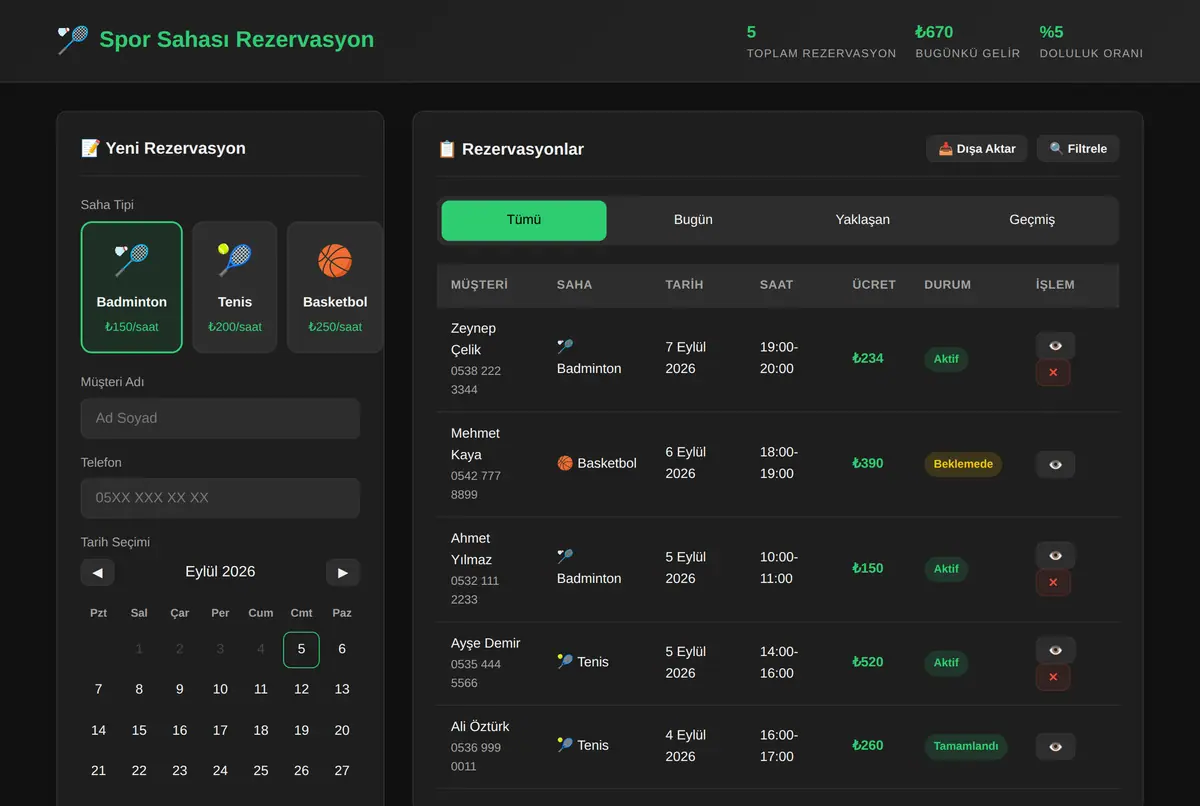This screenshot has width=1200, height=806.
Task: Click the ₺390 fee amount
Action: 868,464
